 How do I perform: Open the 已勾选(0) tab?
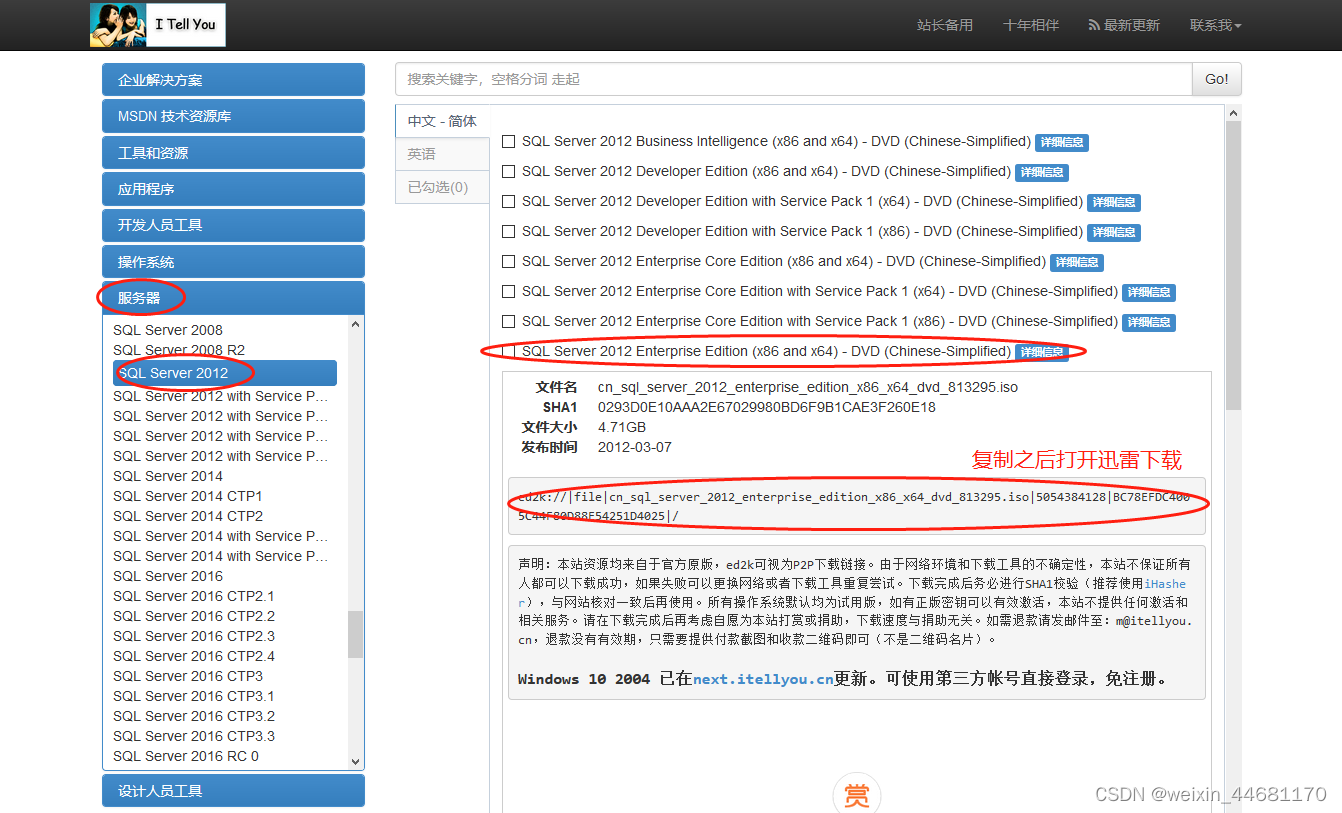click(442, 187)
